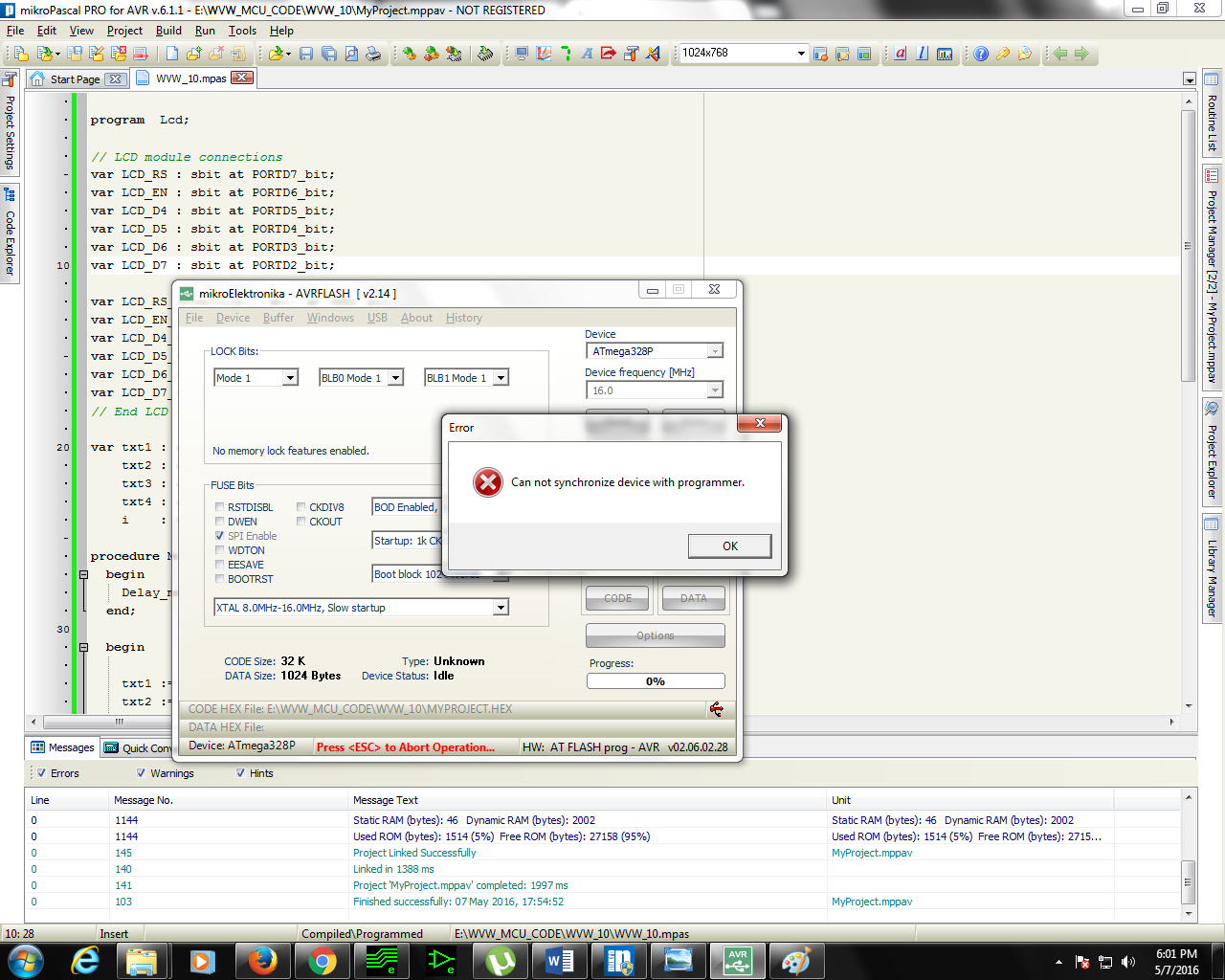This screenshot has height=980, width=1225.
Task: Click the USB icon beside CODE HEX File
Action: [x=716, y=709]
